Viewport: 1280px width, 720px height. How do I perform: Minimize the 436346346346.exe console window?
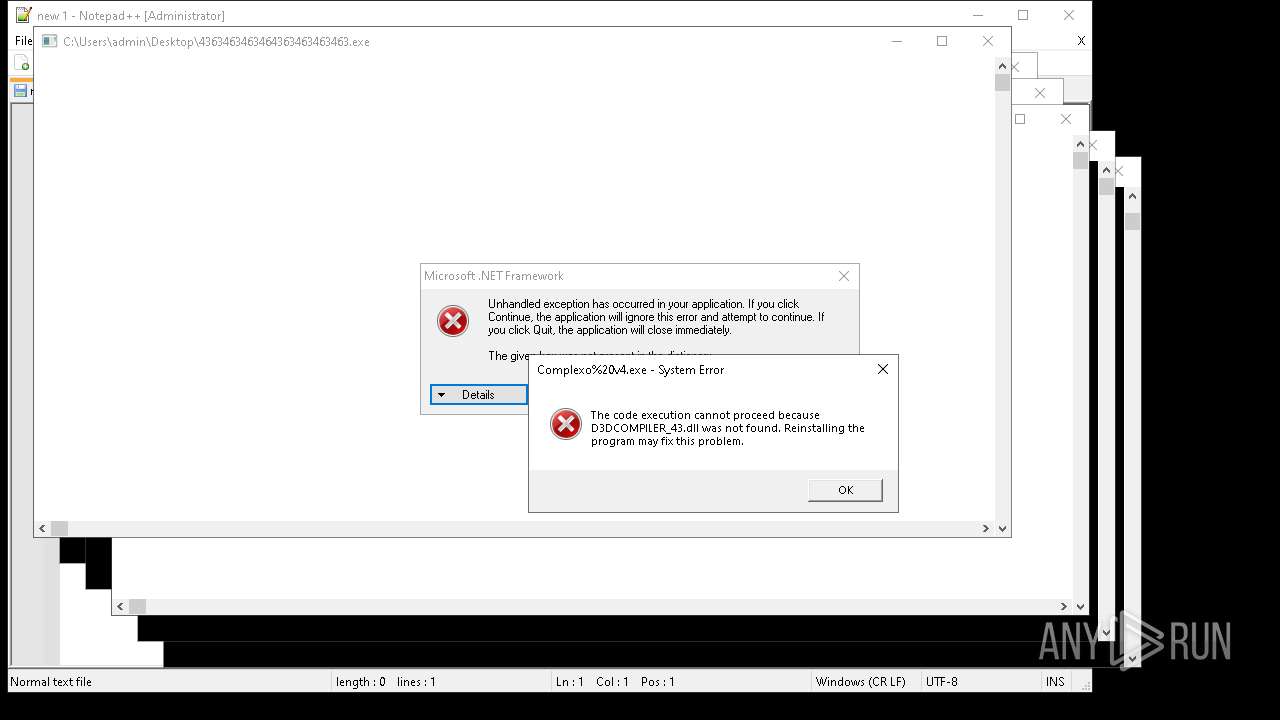click(x=896, y=41)
